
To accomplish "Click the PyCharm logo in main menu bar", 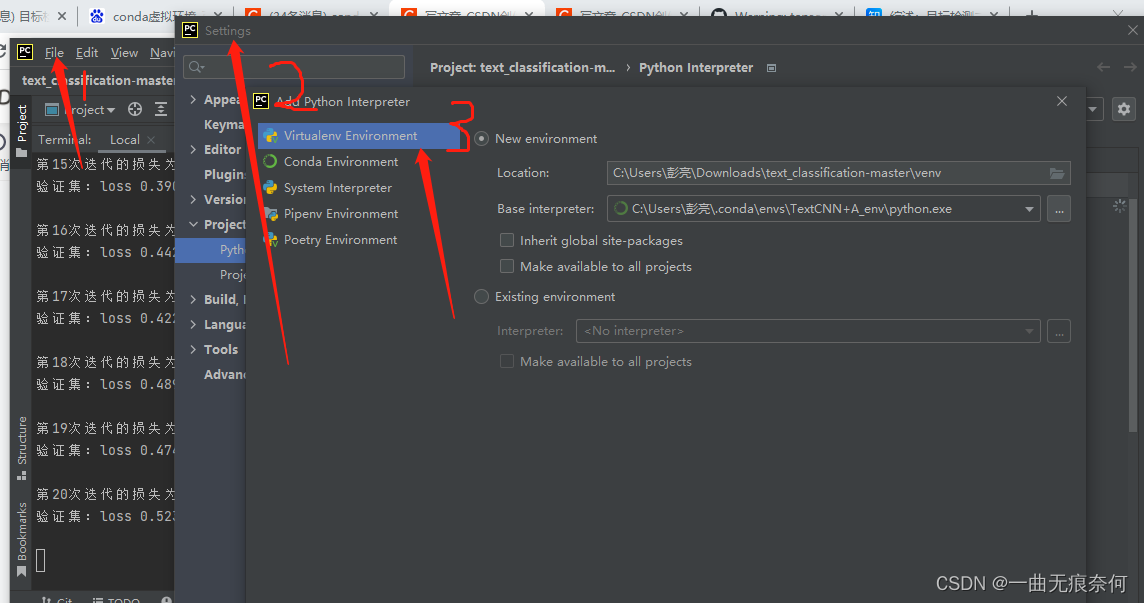I will click(x=25, y=52).
